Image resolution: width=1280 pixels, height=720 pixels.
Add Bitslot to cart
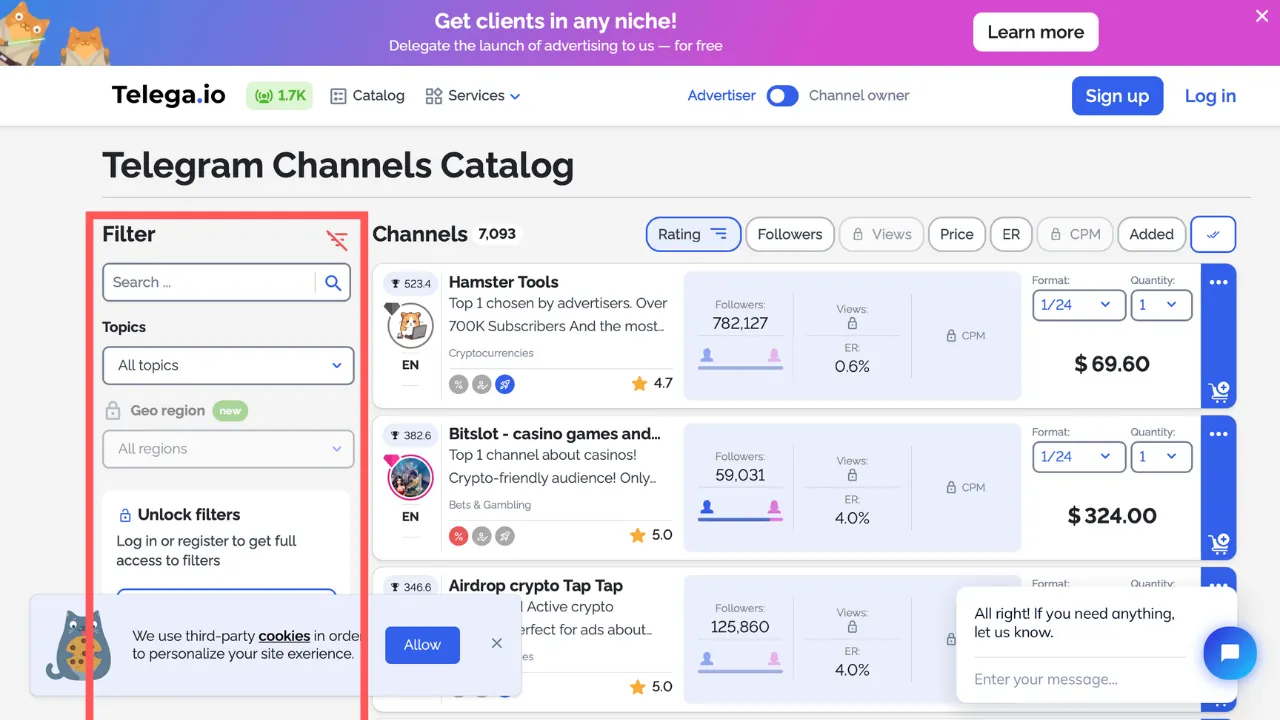(x=1219, y=544)
